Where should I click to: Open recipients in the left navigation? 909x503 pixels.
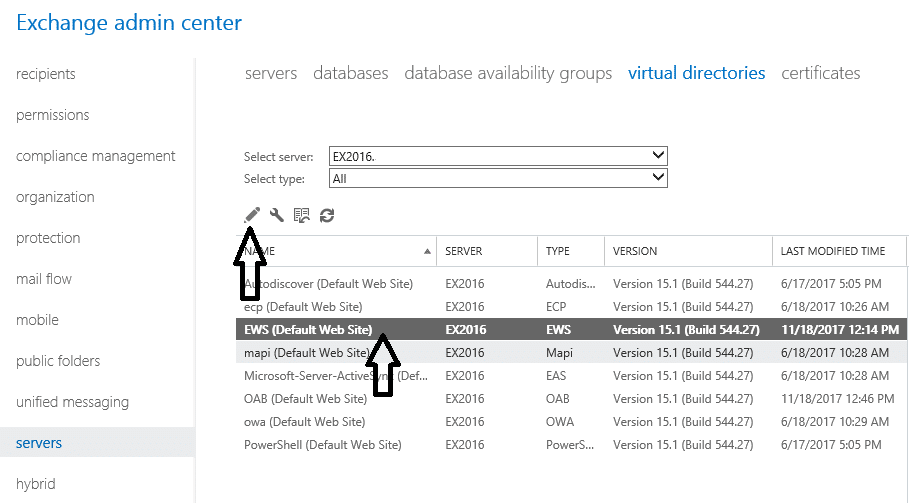pos(46,74)
